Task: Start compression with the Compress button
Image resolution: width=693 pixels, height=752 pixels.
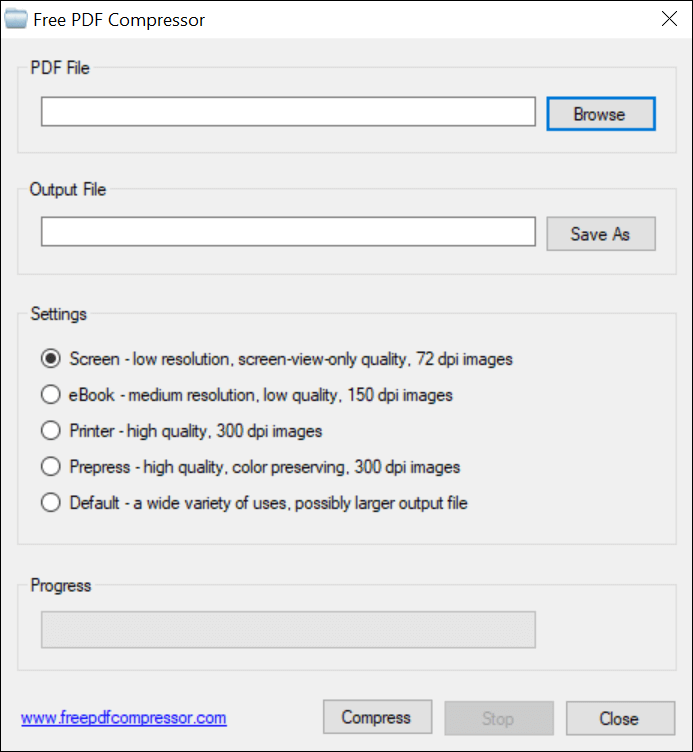Action: pos(377,718)
